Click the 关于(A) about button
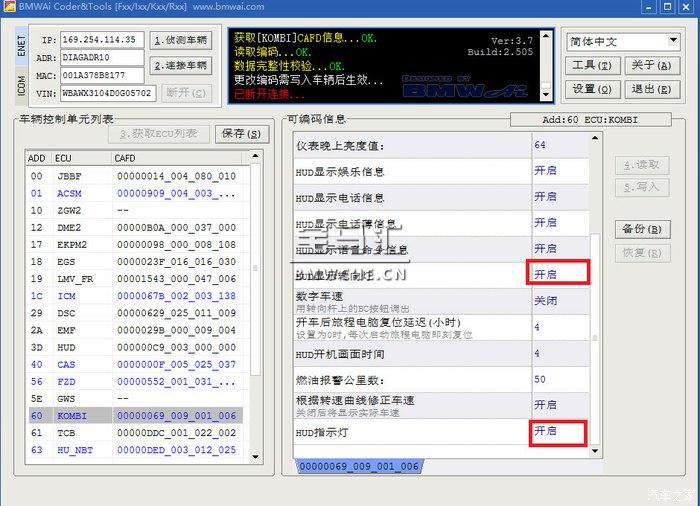 point(650,65)
